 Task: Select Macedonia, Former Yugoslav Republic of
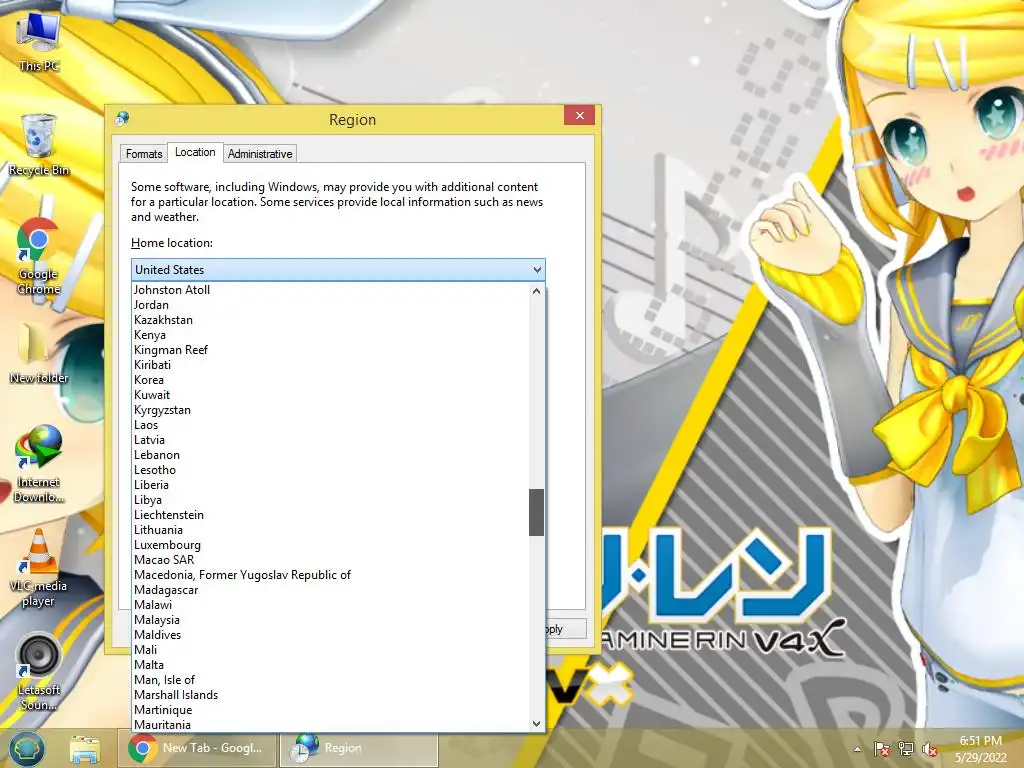click(330, 575)
